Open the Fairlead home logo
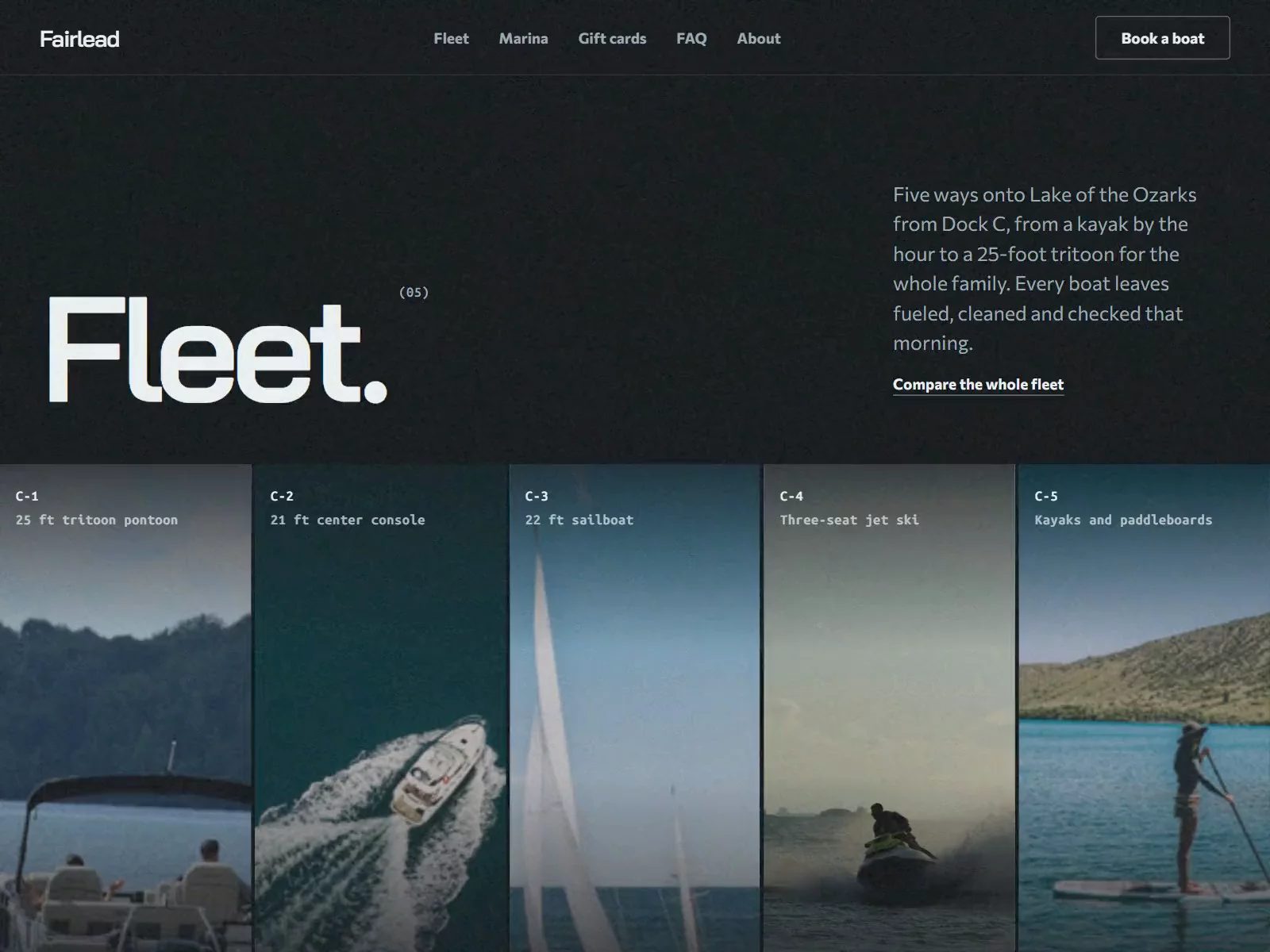Viewport: 1270px width, 952px height. click(79, 38)
